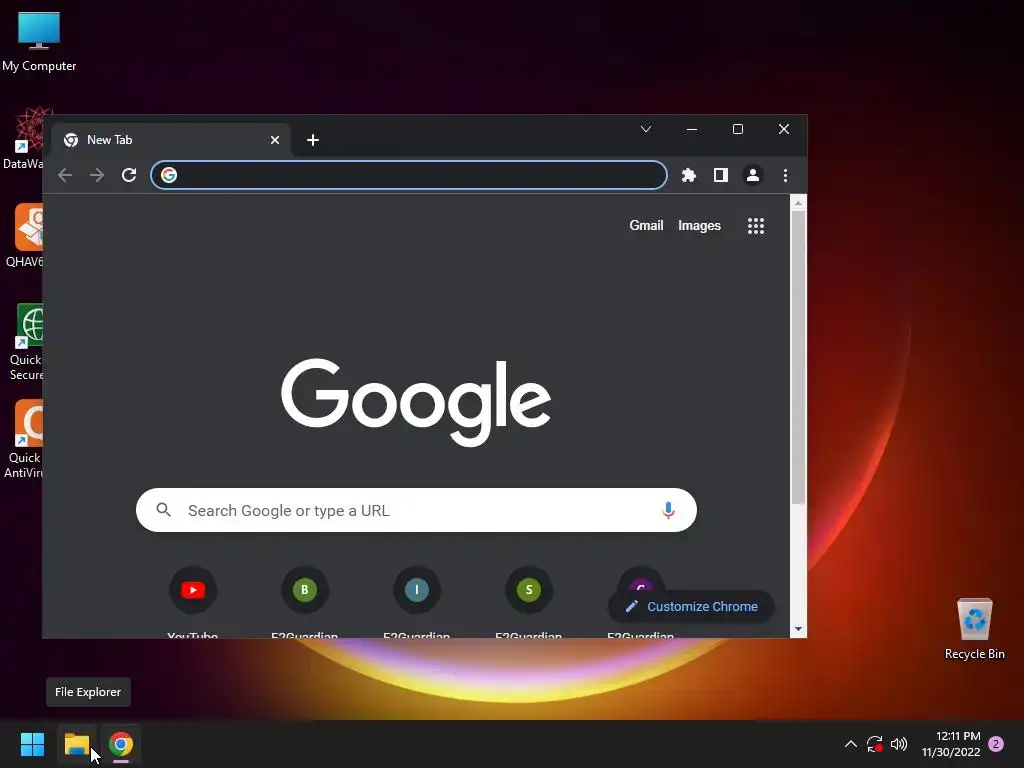
Task: Go forward using the Chrome forward arrow
Action: (x=97, y=175)
